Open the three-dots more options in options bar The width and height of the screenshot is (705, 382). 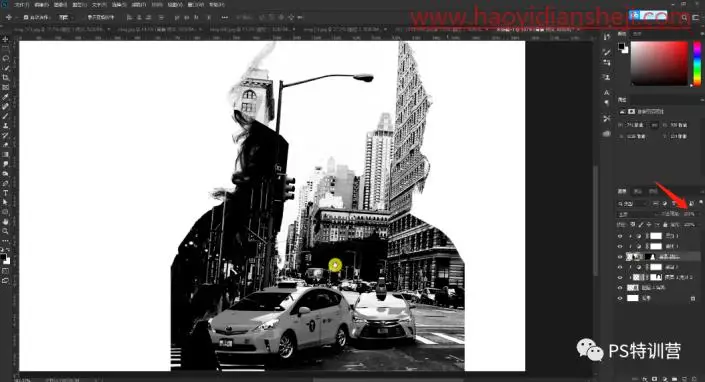pos(225,18)
